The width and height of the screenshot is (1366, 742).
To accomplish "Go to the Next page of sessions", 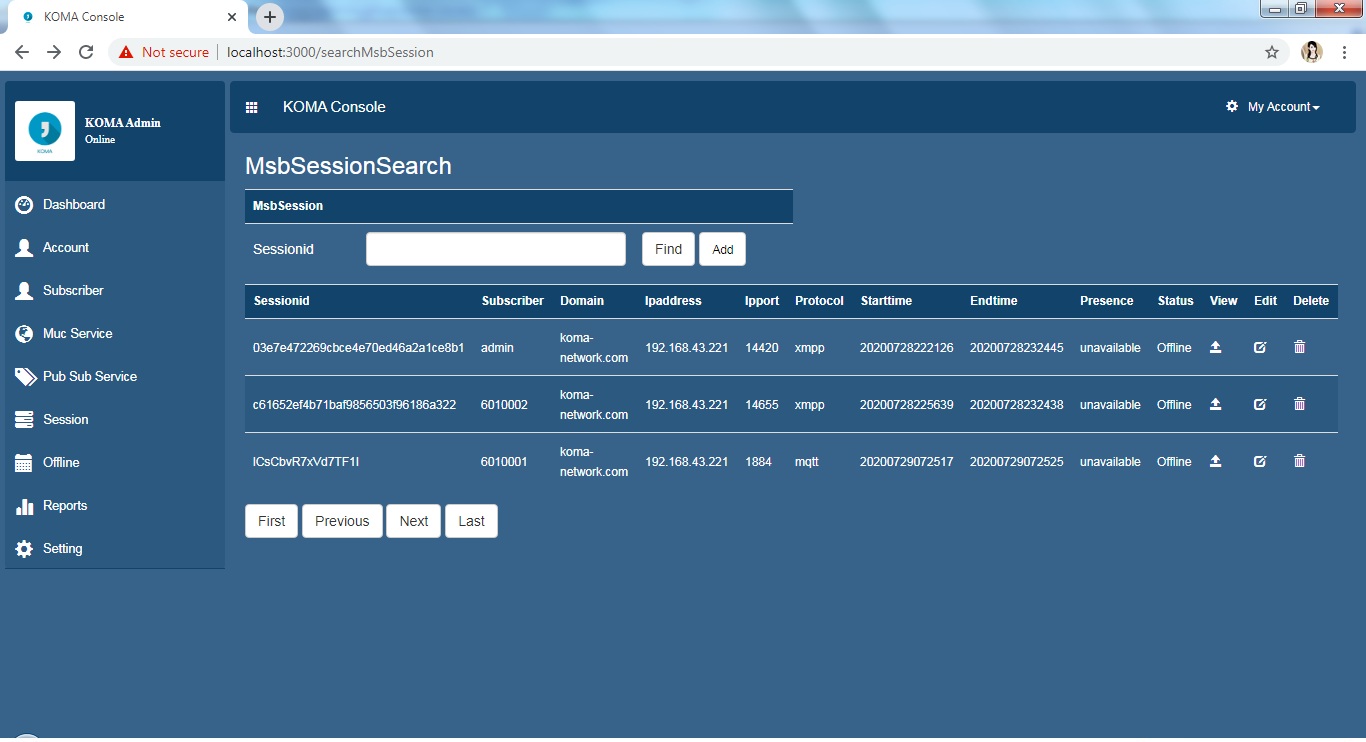I will tap(413, 520).
